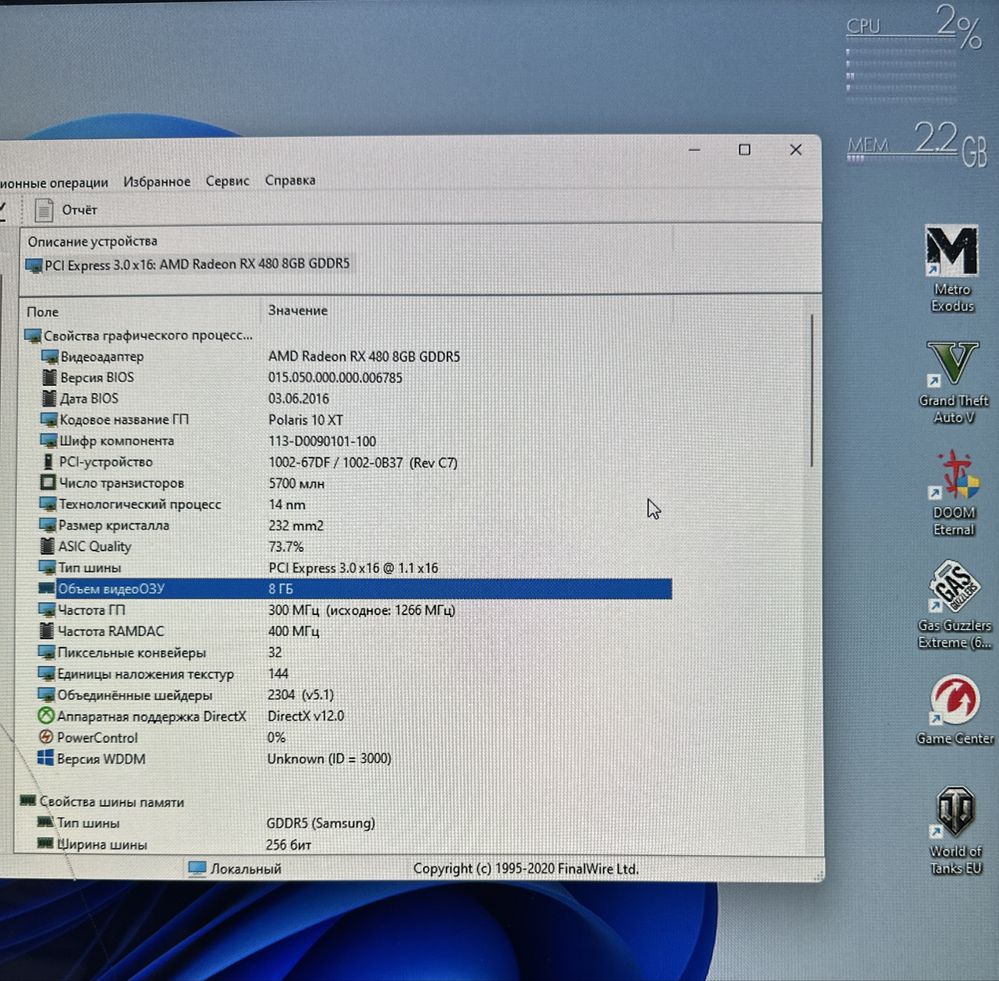Click the PowerControl icon
This screenshot has height=981, width=999.
46,737
